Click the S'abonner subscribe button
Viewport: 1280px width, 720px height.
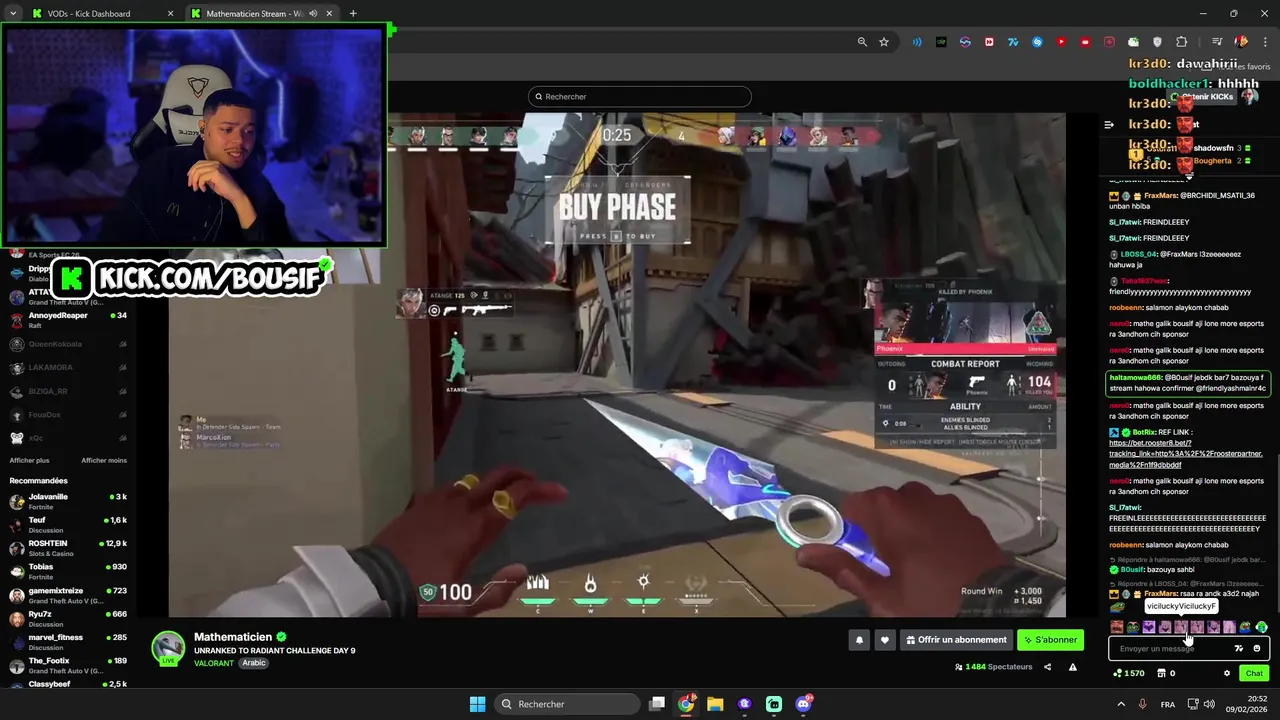(x=1051, y=640)
